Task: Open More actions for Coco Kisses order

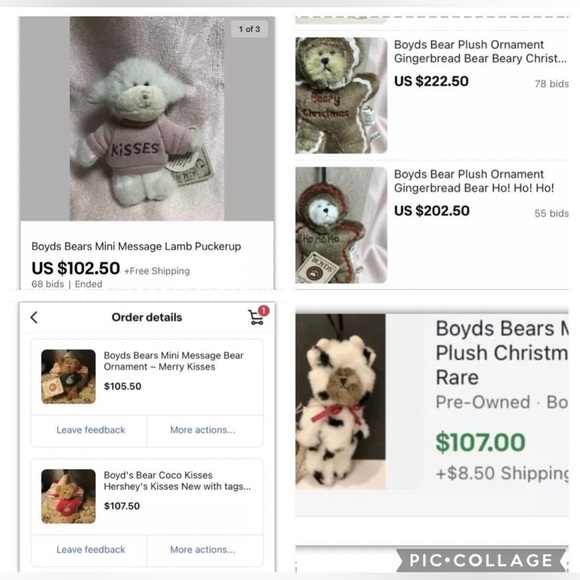Action: point(202,549)
